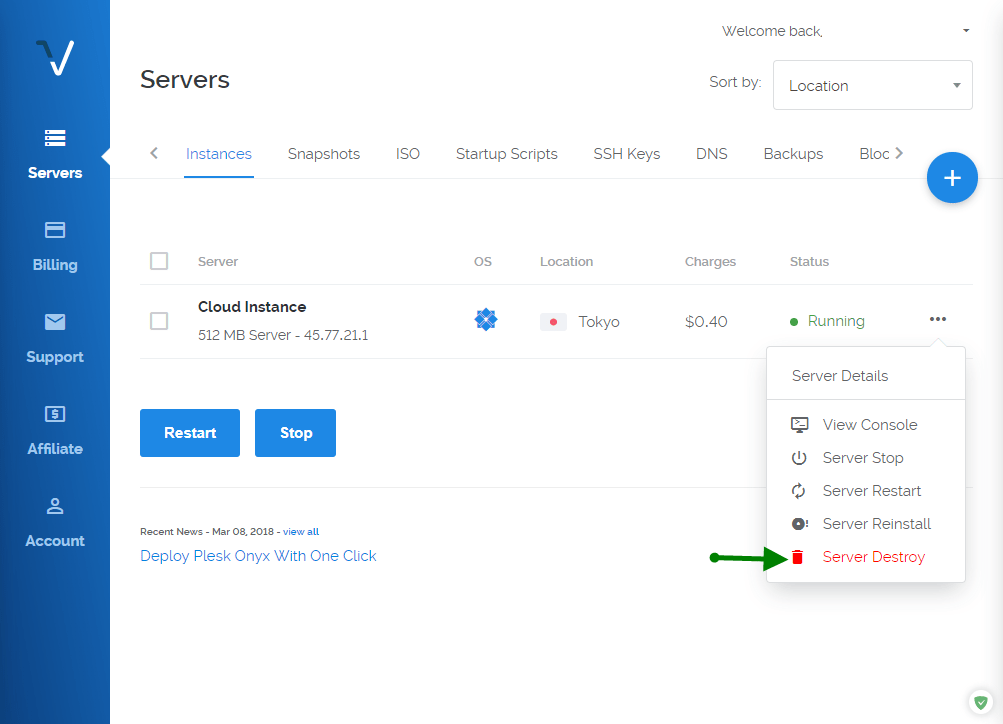Click the Tokyo location text

point(599,322)
